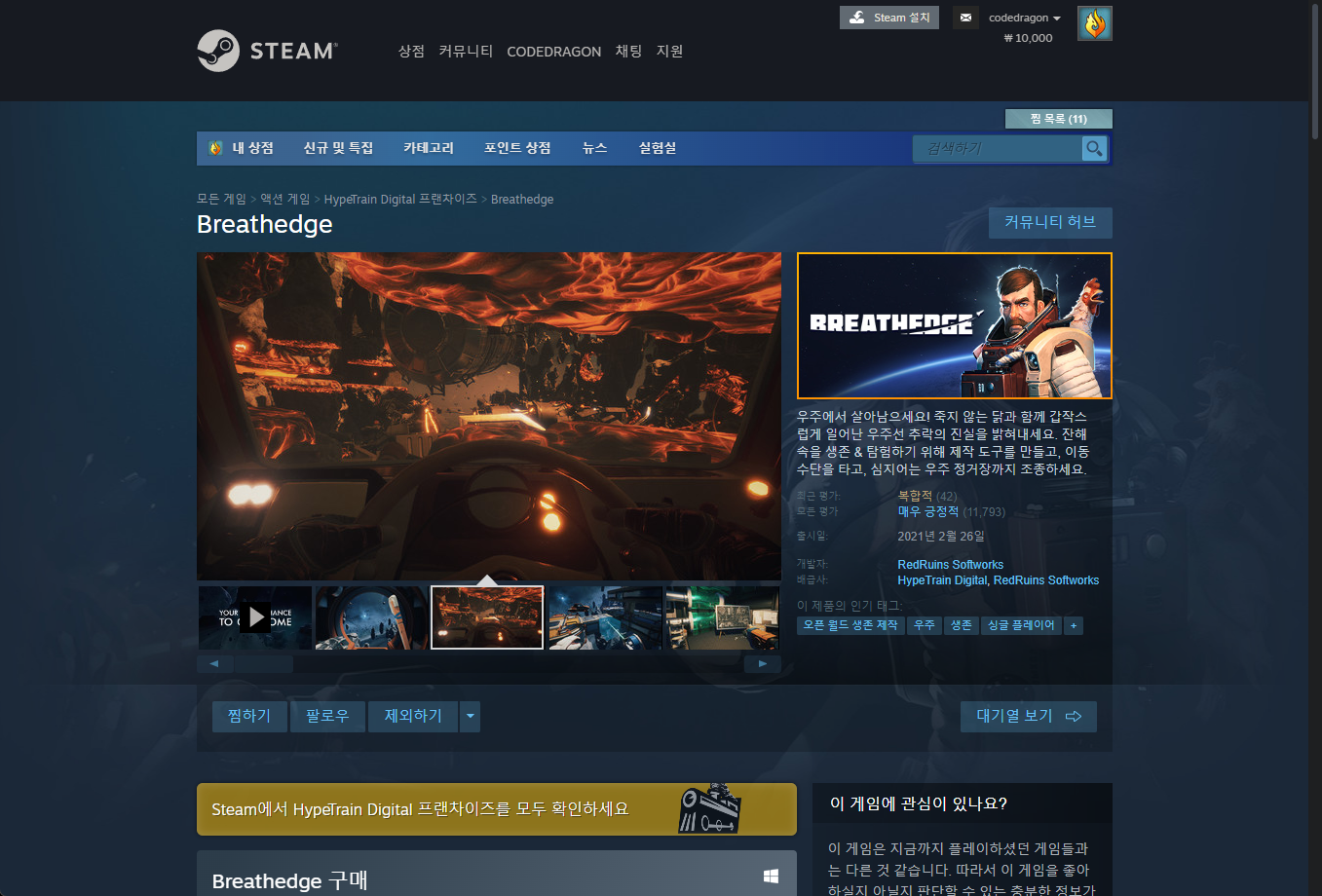Image resolution: width=1322 pixels, height=896 pixels.
Task: Open the HypeTrain Digital franchise banner
Action: point(497,809)
